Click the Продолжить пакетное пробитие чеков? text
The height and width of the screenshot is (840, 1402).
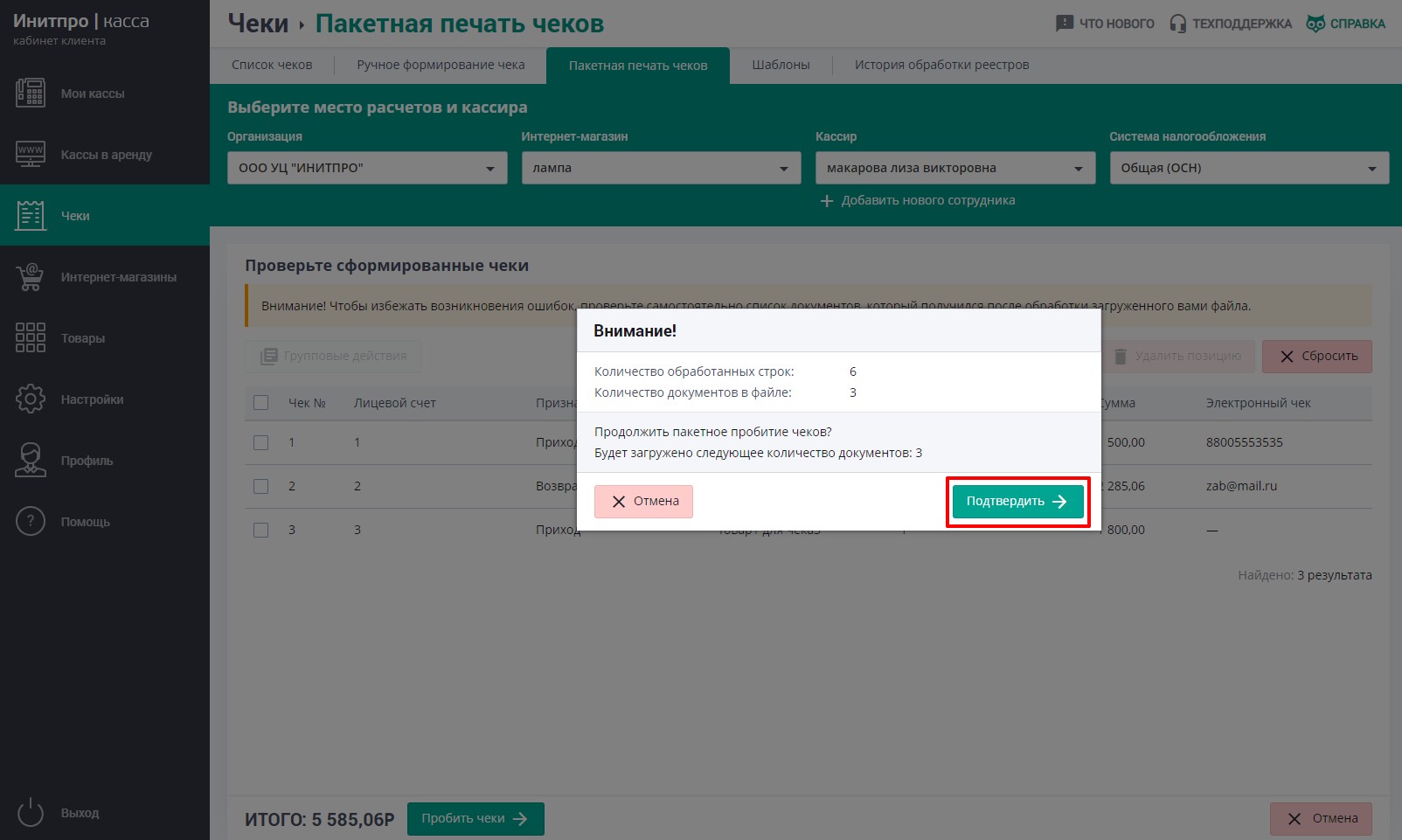[x=712, y=432]
